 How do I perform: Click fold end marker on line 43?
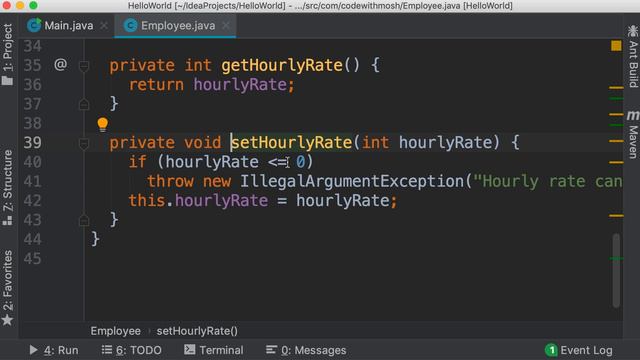coord(84,220)
